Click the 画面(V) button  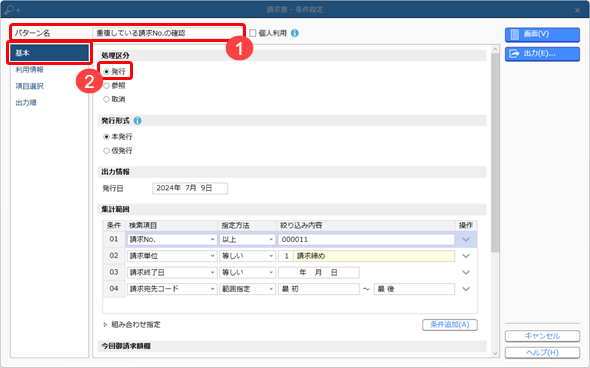point(542,34)
